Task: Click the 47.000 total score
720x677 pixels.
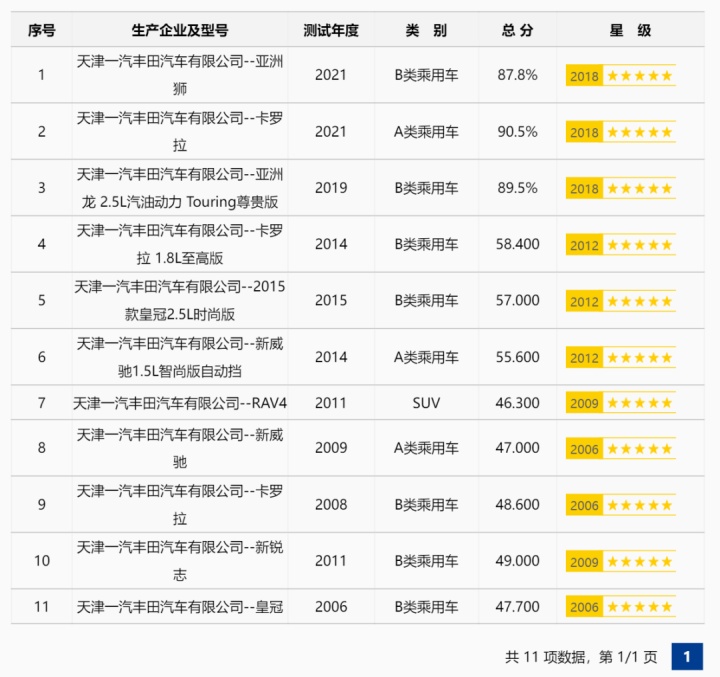Action: 517,447
